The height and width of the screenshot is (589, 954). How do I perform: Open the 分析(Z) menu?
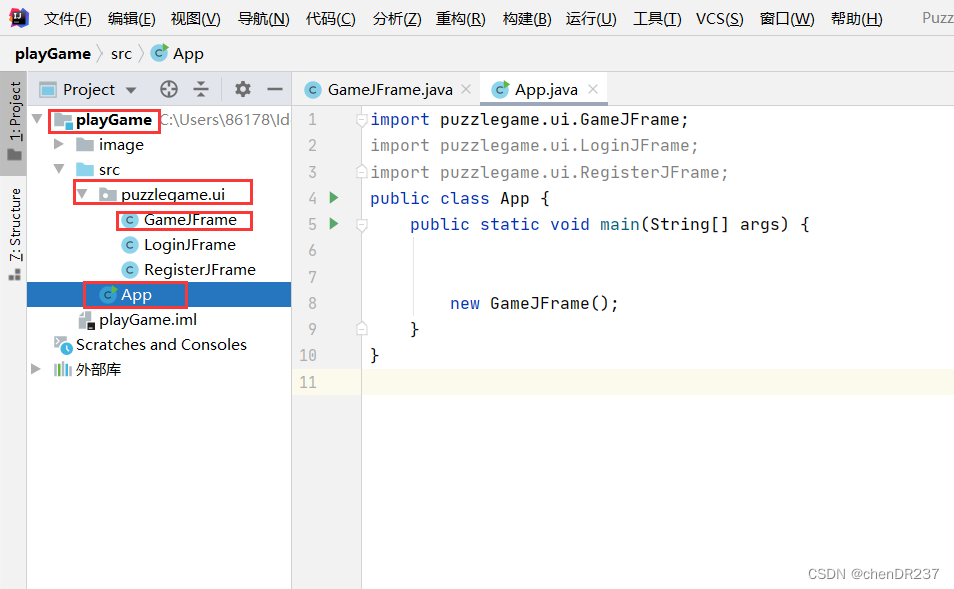[397, 19]
